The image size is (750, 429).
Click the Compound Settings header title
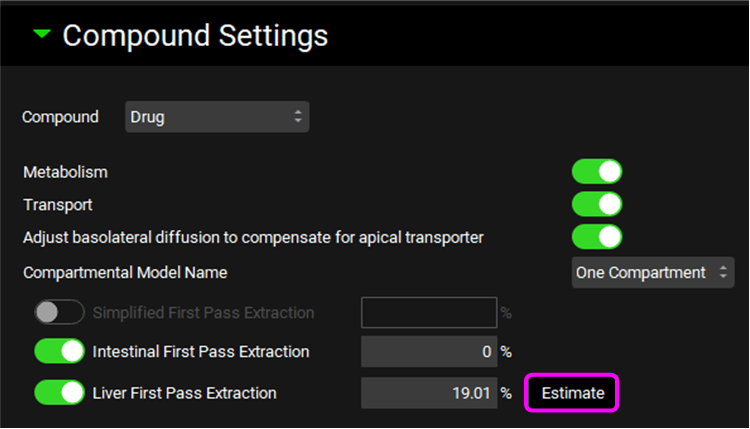195,36
